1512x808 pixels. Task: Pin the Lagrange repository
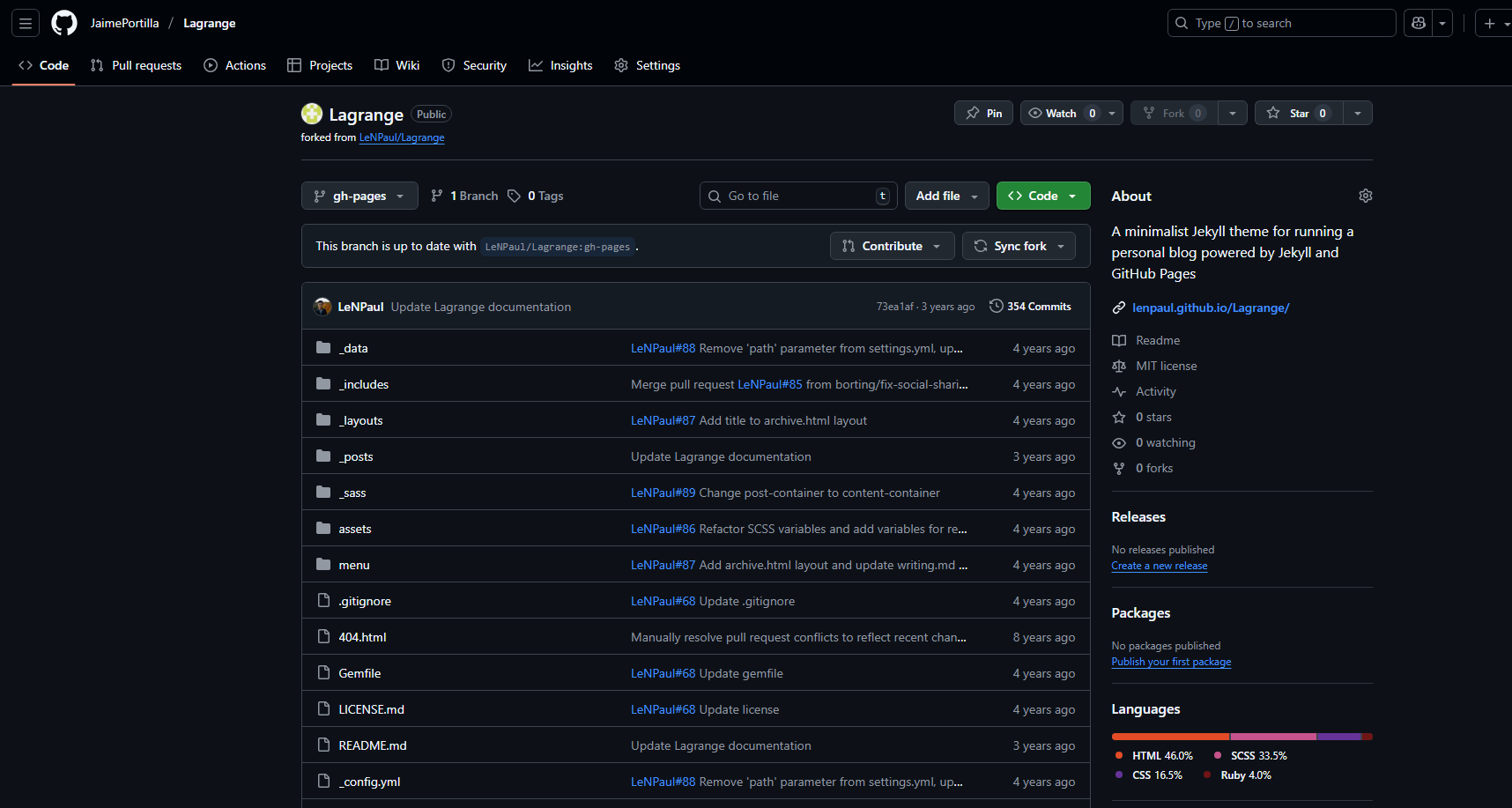(x=983, y=113)
